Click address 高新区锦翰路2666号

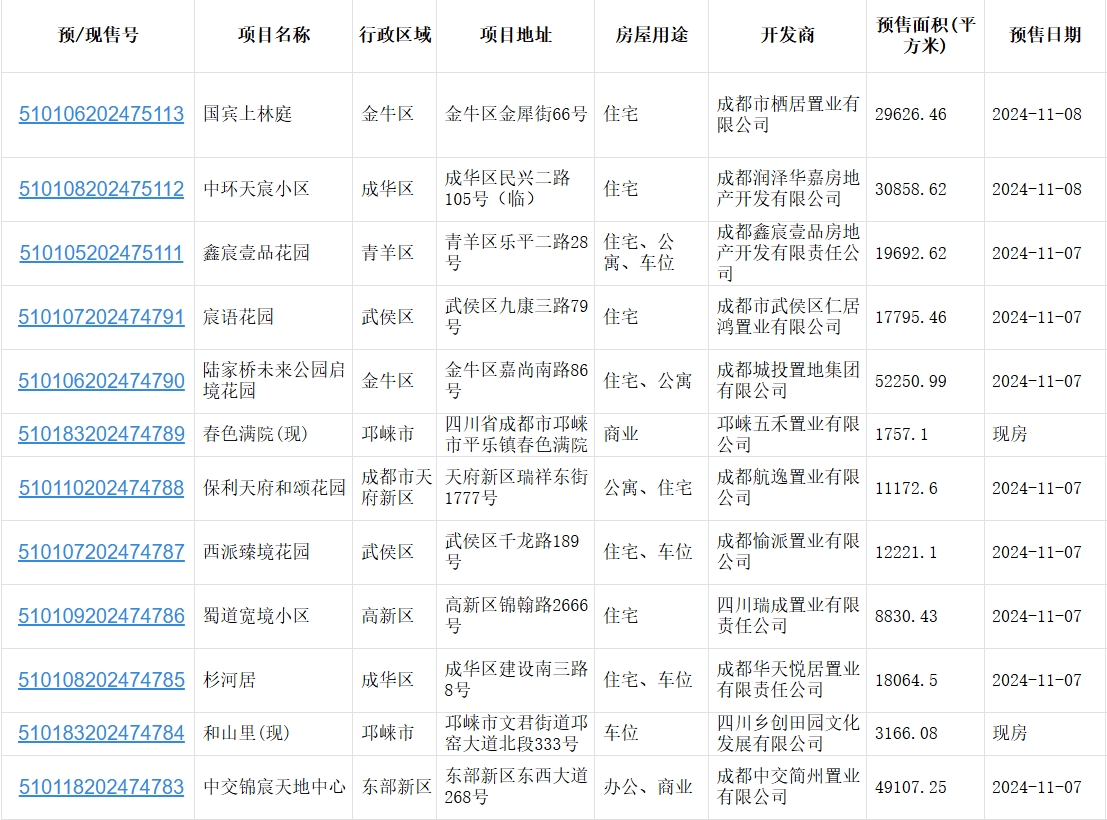(516, 616)
